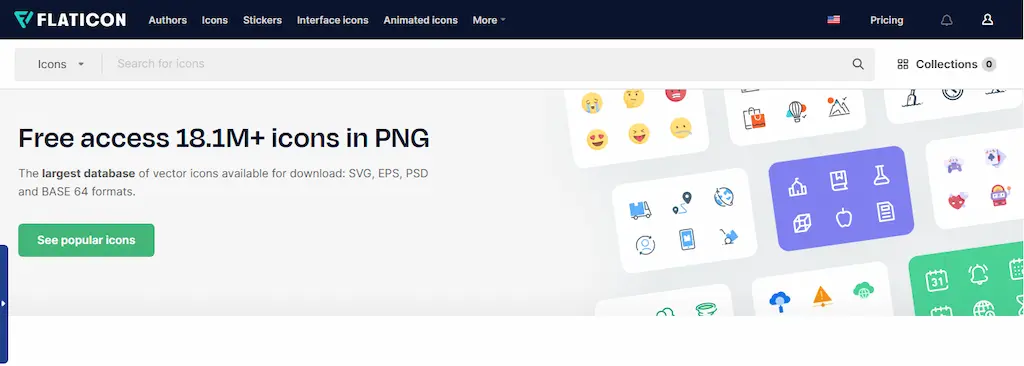This screenshot has height=366, width=1024.
Task: Click the blue smartphone icon
Action: (x=687, y=239)
